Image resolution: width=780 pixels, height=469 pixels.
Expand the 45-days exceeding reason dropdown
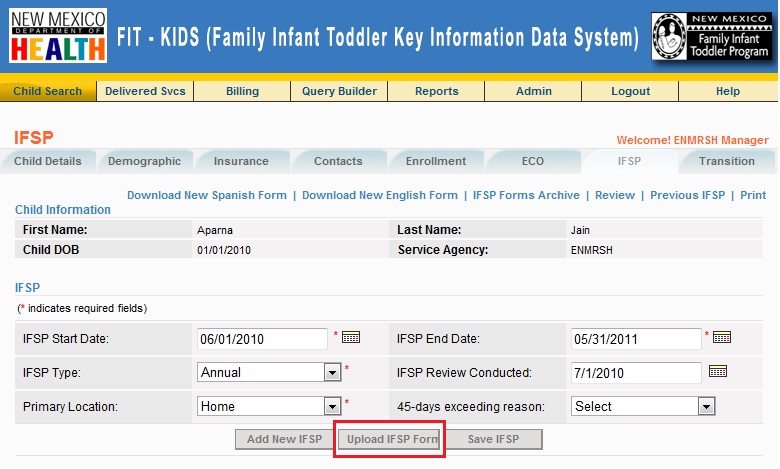(x=706, y=406)
